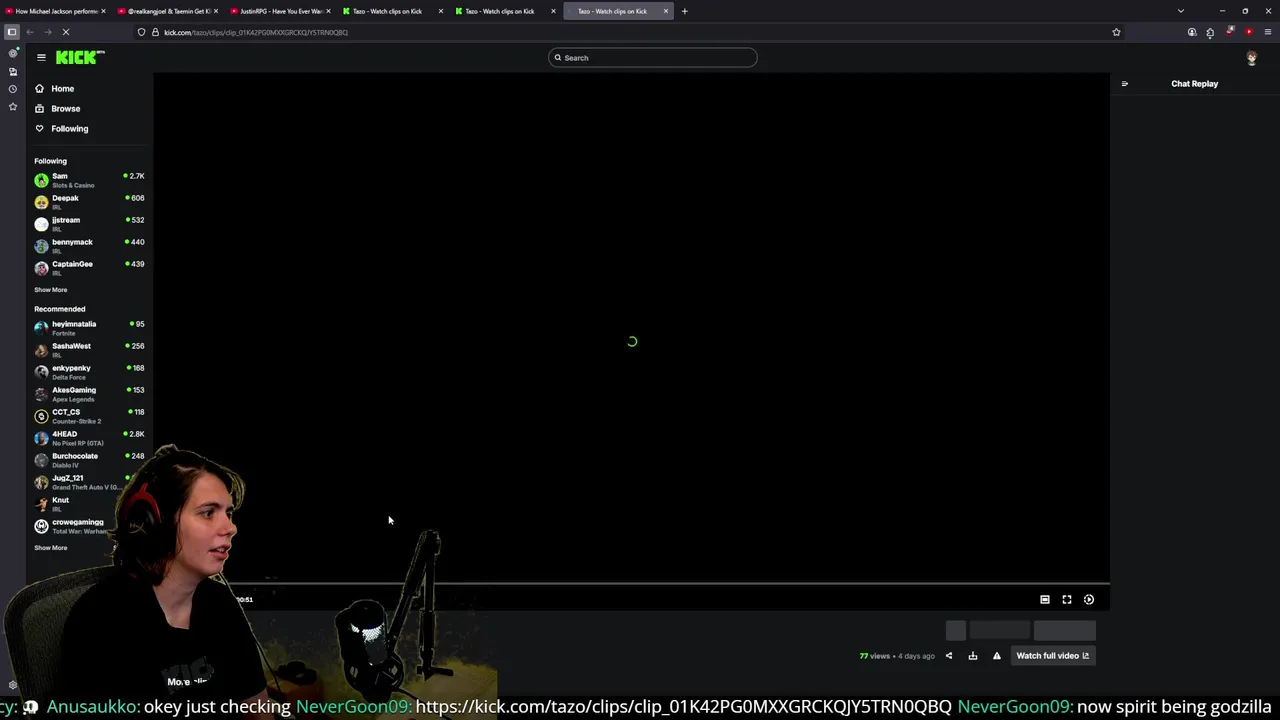Open followed channel bennymack

pos(89,246)
